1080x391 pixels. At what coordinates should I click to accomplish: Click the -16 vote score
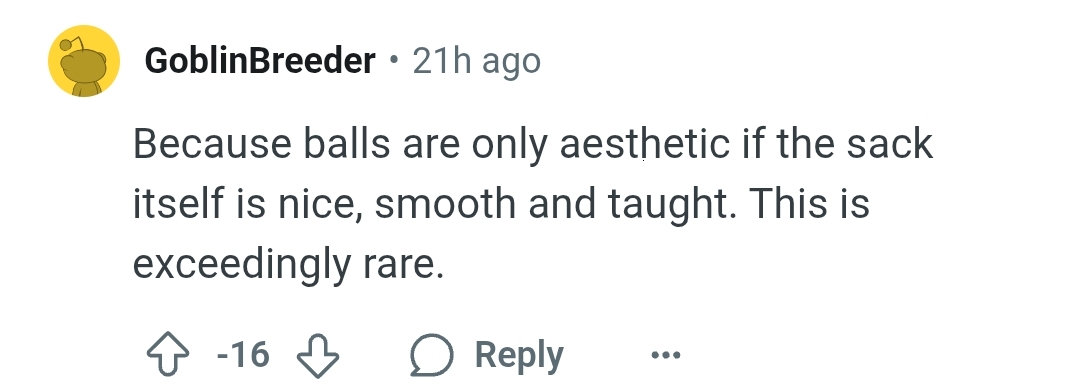click(242, 355)
